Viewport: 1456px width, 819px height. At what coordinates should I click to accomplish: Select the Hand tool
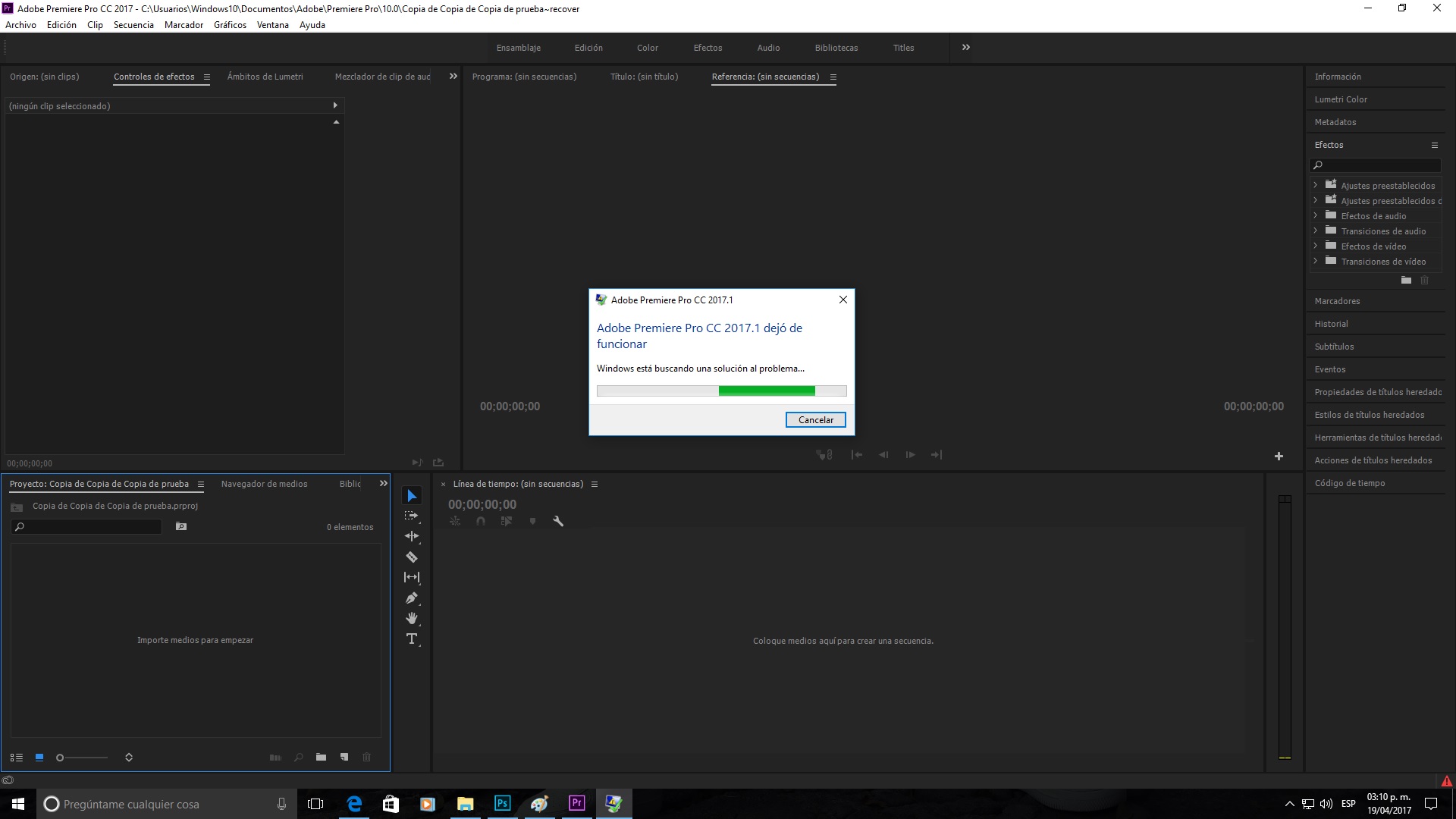click(412, 619)
